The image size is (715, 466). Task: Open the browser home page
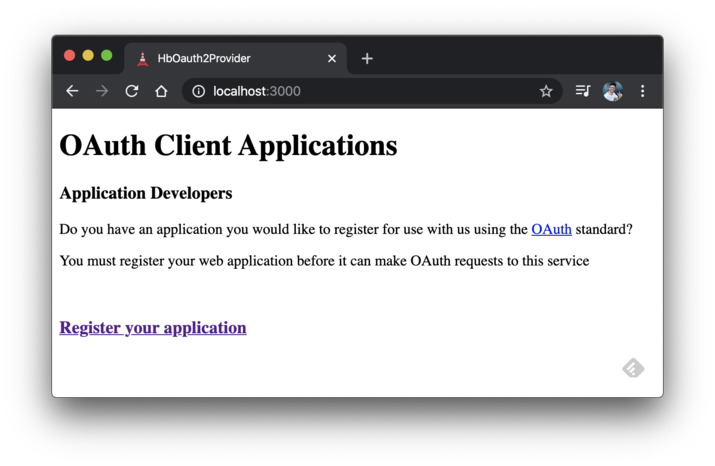(161, 91)
